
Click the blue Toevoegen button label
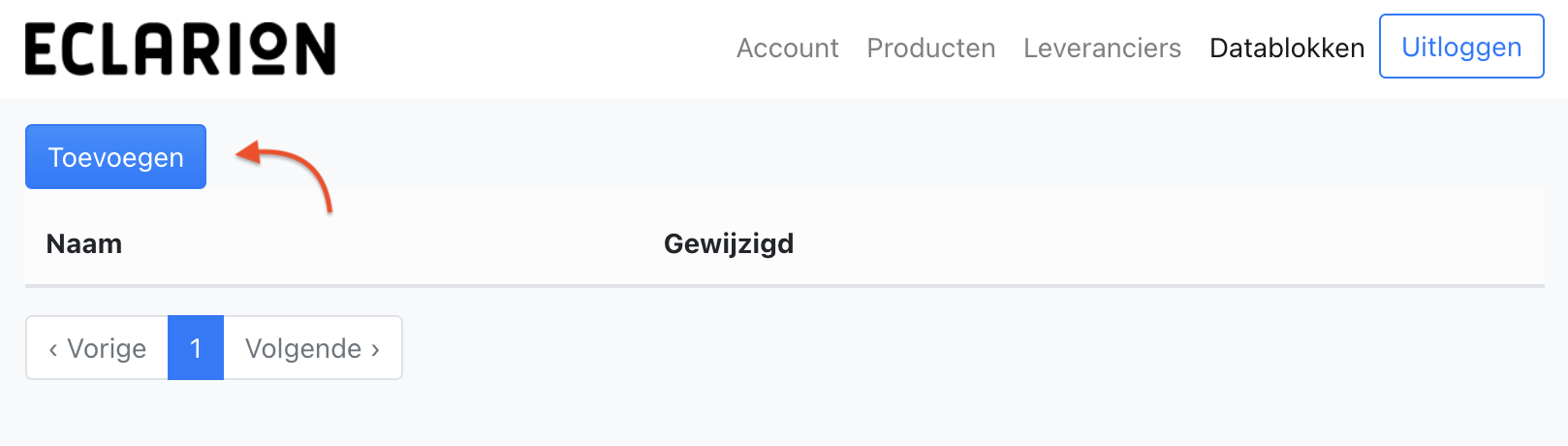tap(116, 157)
